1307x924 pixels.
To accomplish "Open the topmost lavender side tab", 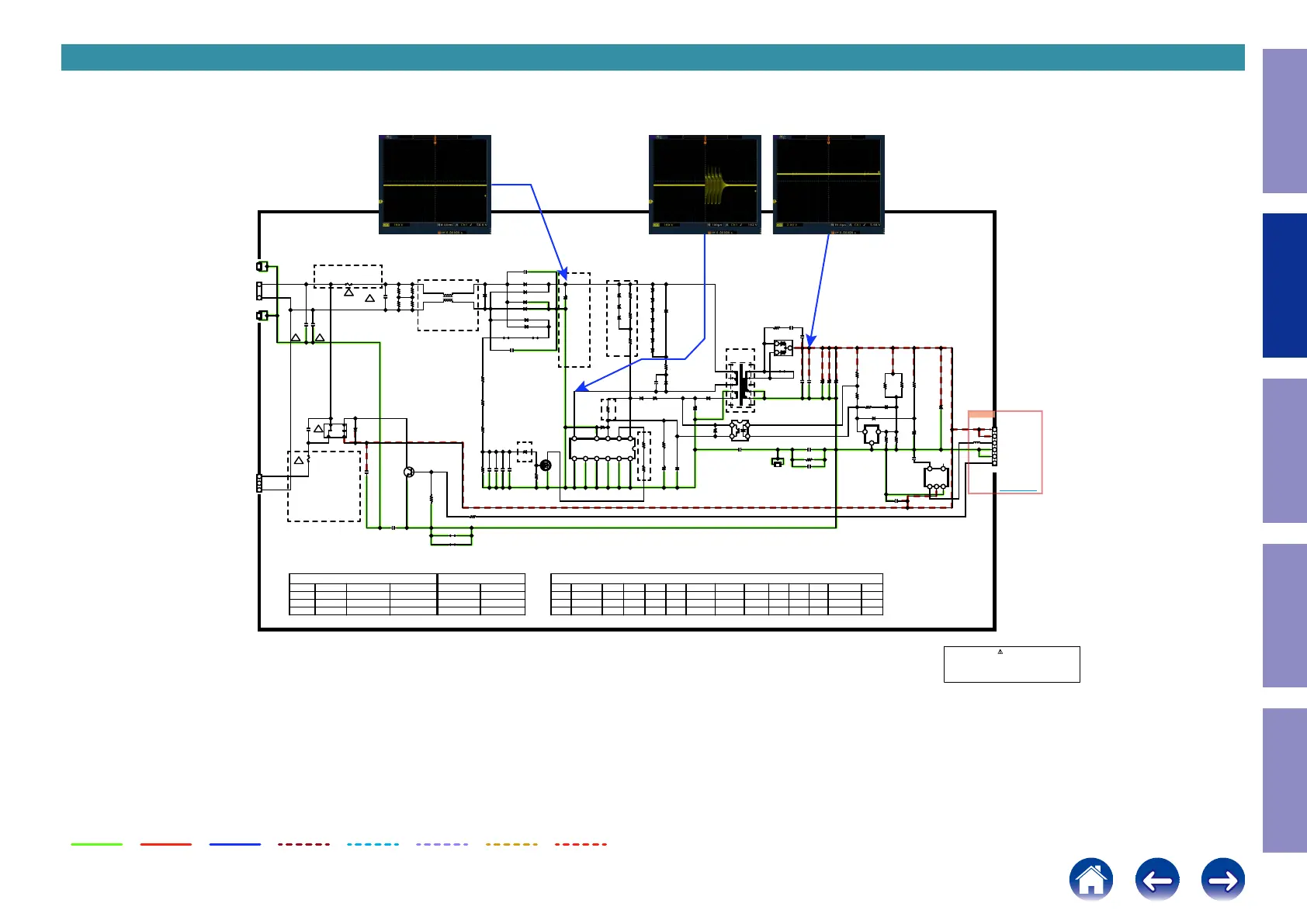I will (x=1284, y=121).
